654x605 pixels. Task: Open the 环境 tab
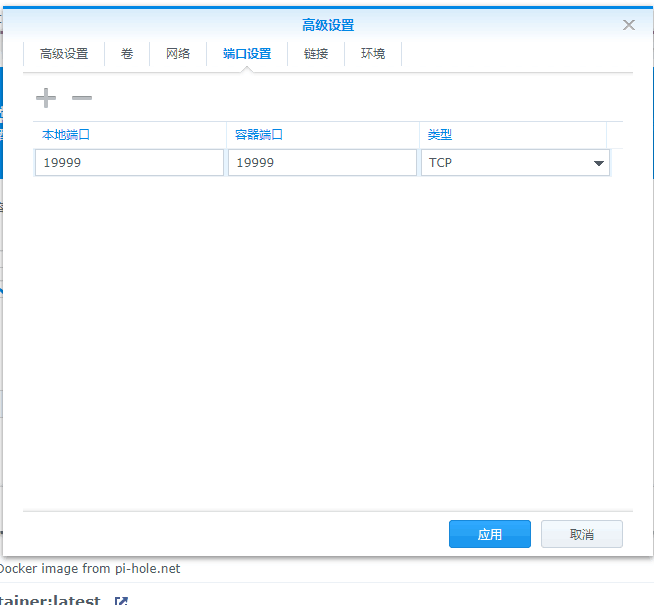tap(373, 54)
